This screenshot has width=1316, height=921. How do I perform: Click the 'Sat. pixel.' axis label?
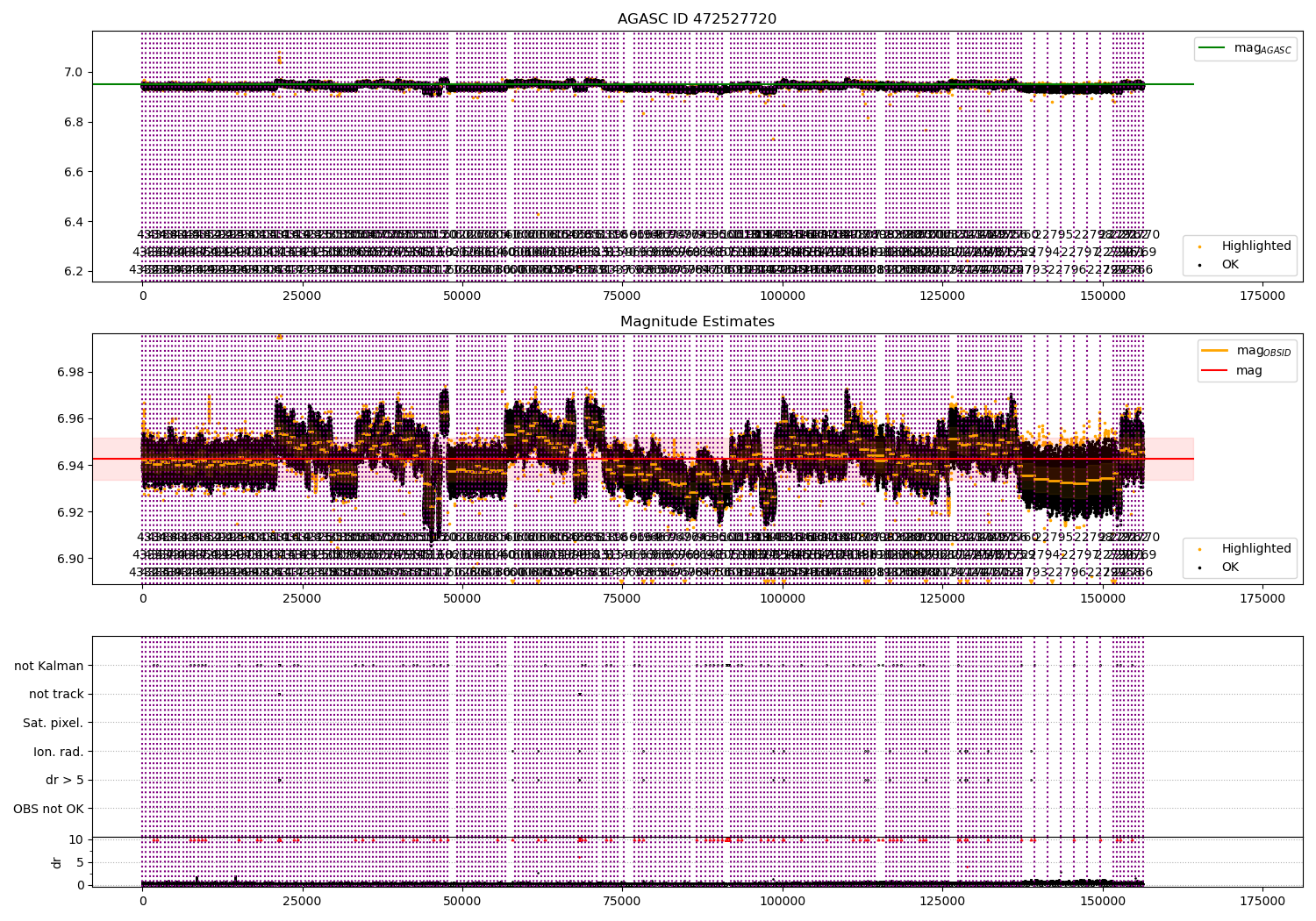(x=54, y=723)
